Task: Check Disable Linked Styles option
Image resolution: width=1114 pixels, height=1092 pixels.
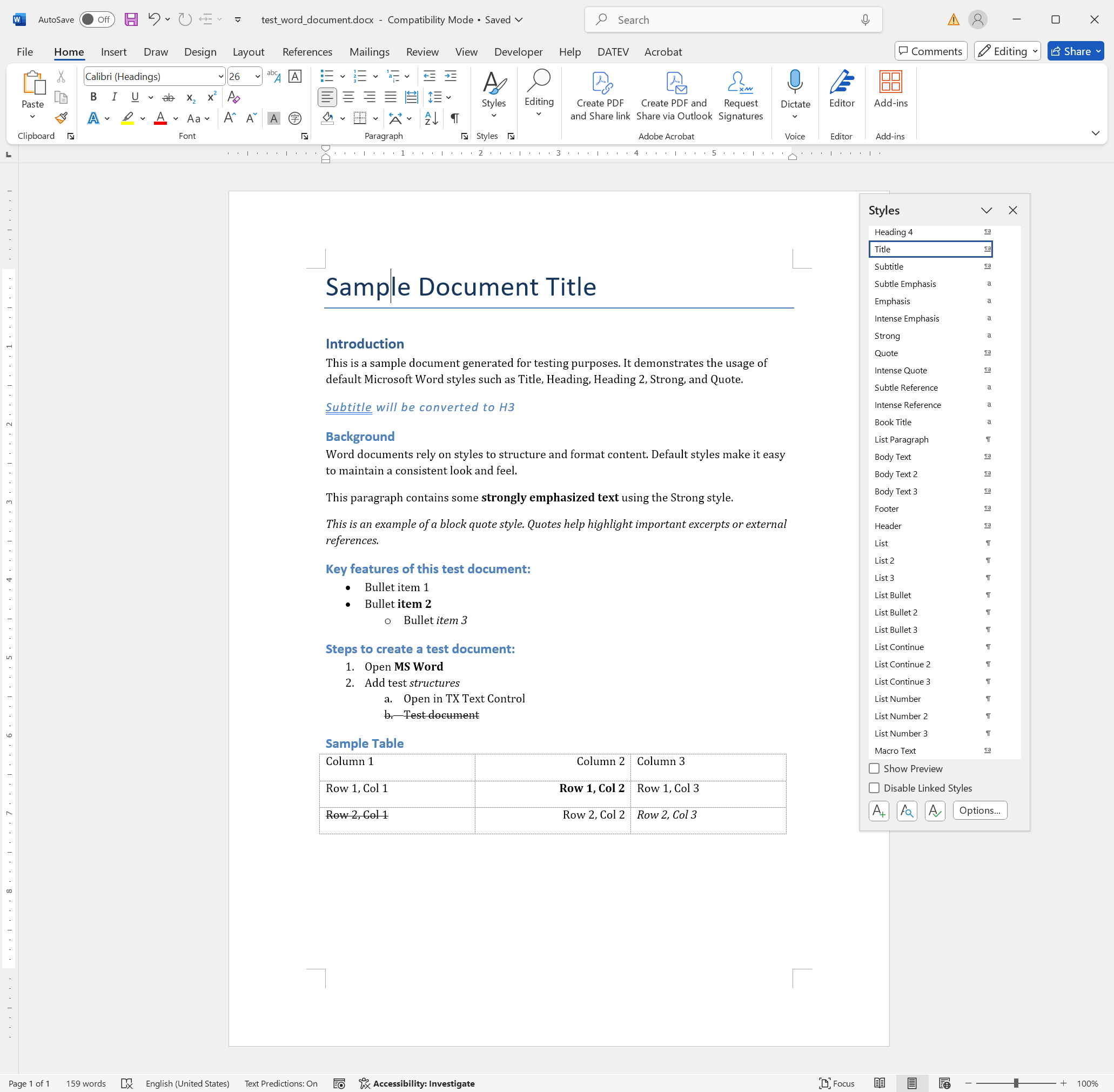Action: [874, 787]
